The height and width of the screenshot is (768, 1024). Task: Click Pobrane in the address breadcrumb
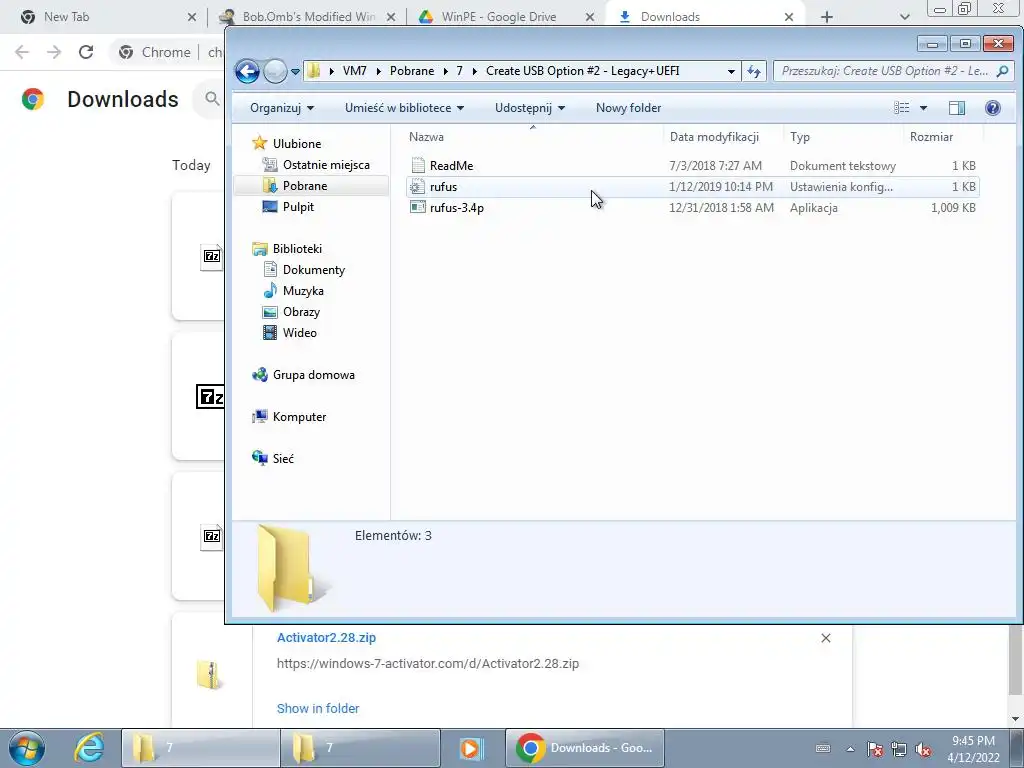click(412, 71)
